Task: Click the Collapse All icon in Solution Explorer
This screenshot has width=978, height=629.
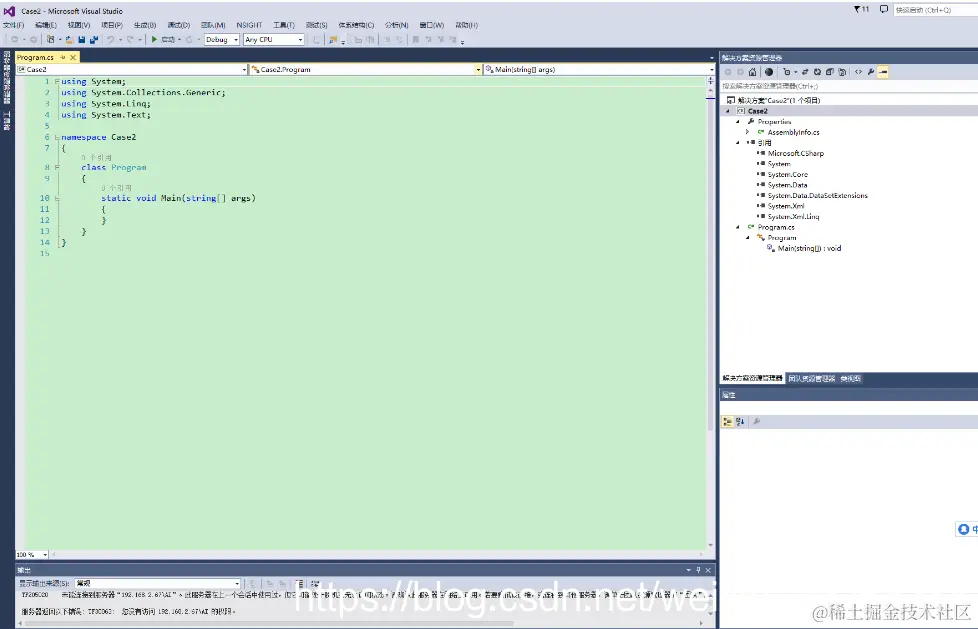Action: click(830, 72)
